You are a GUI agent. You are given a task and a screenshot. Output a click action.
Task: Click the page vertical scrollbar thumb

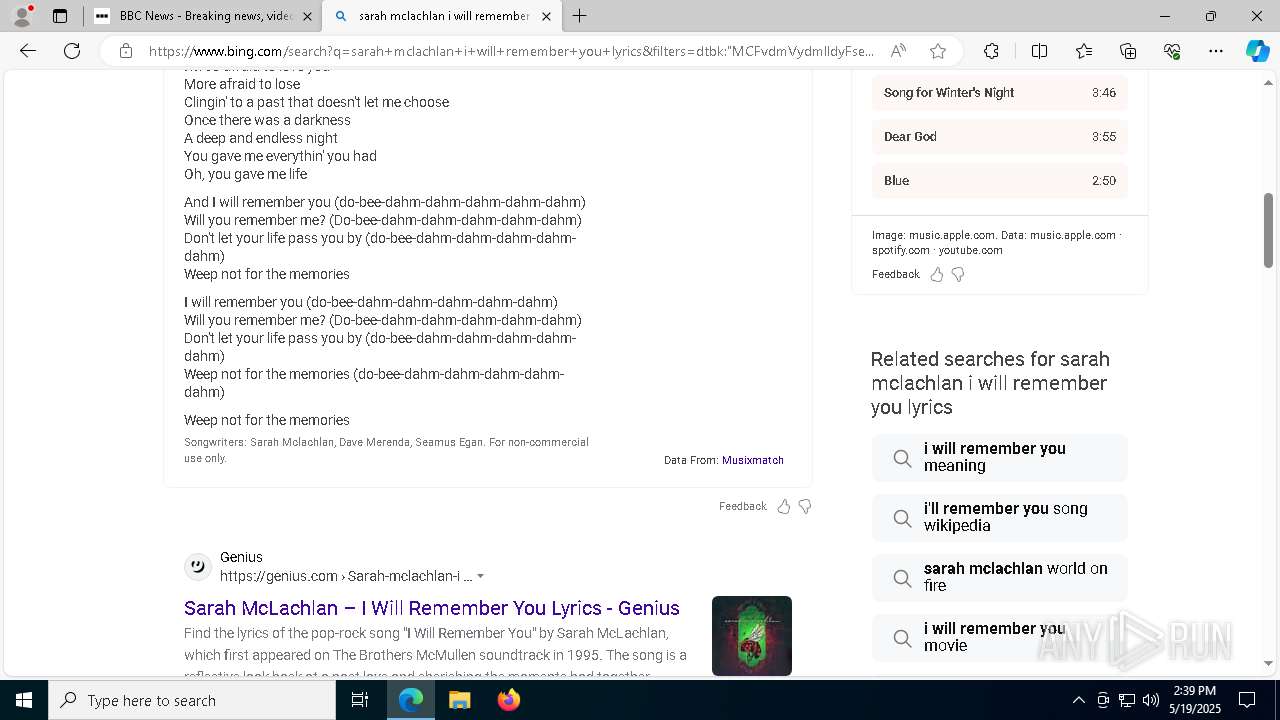pos(1269,230)
